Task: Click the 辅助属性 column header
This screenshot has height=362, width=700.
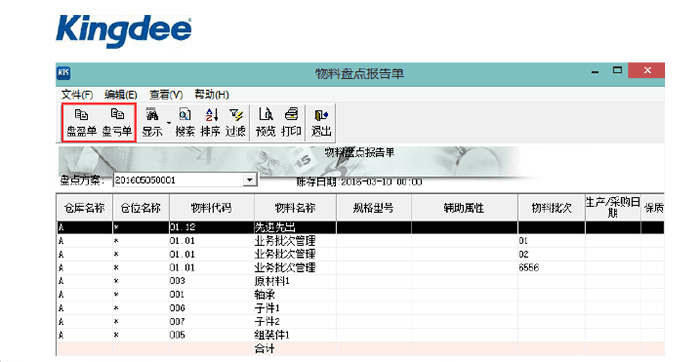Action: [464, 208]
